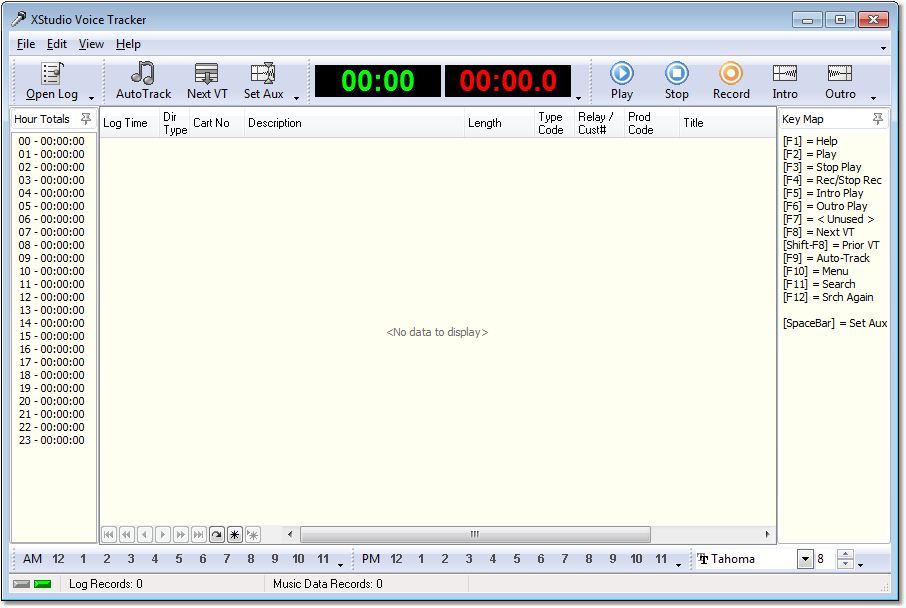Click the Type Code column header
906x608 pixels.
point(554,123)
